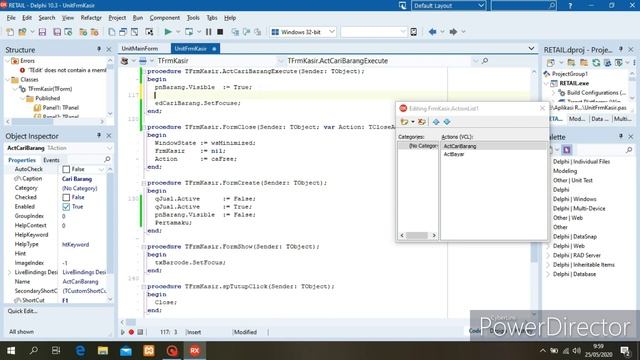The height and width of the screenshot is (360, 640).
Task: Click the New Items toolbar icon
Action: point(10,32)
